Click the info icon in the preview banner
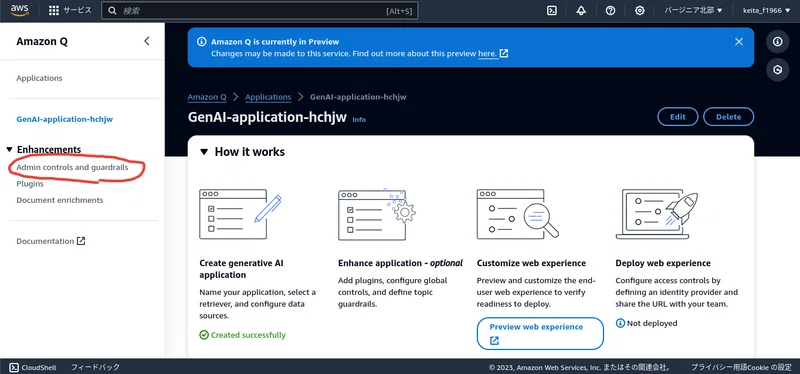The height and width of the screenshot is (374, 800). pos(202,42)
